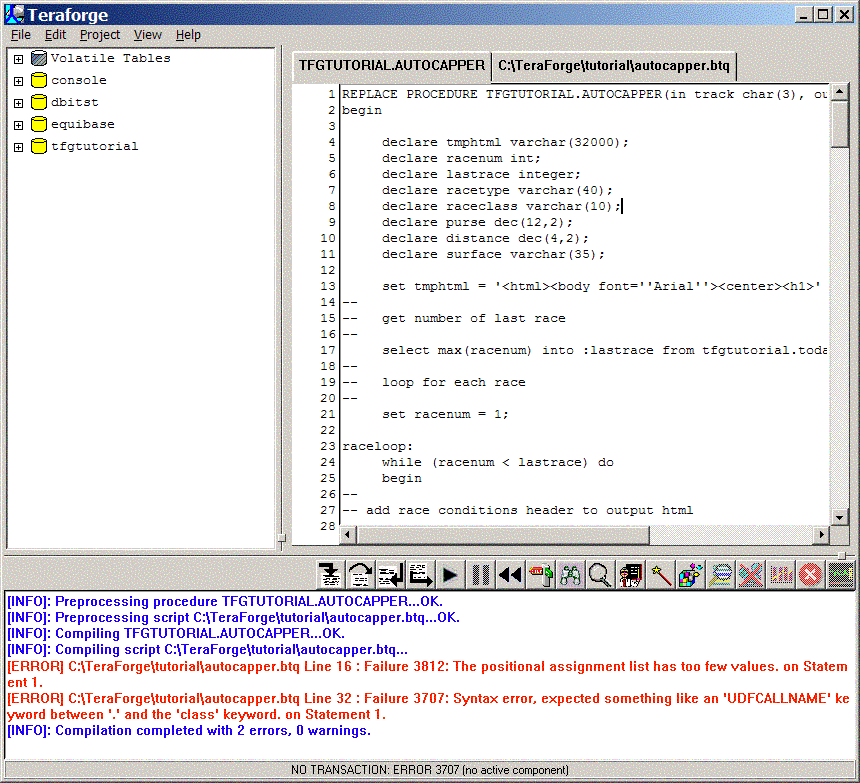Click the tfgtutorial yellow database icon

coord(39,146)
